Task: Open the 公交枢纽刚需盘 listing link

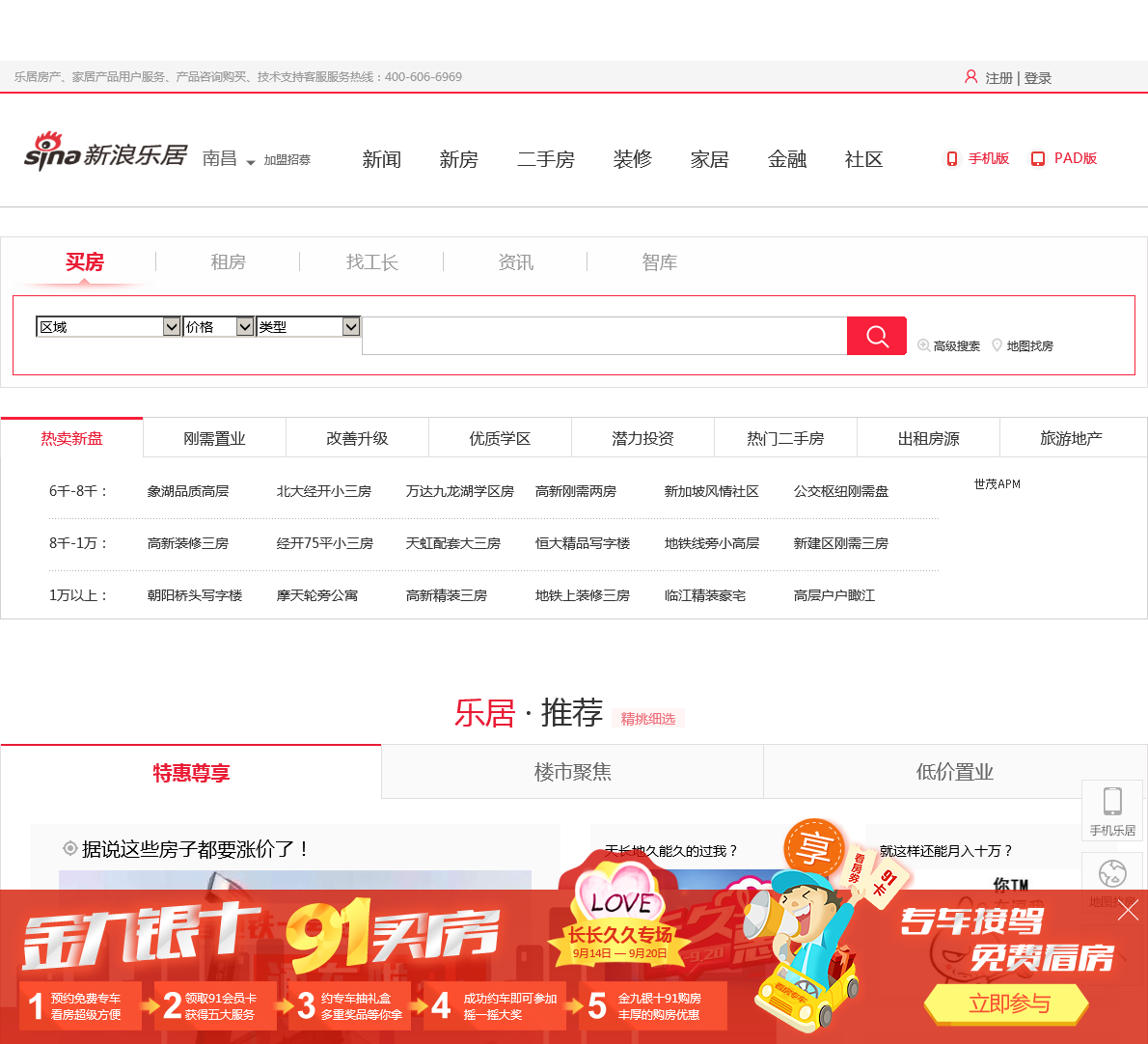Action: pos(841,491)
